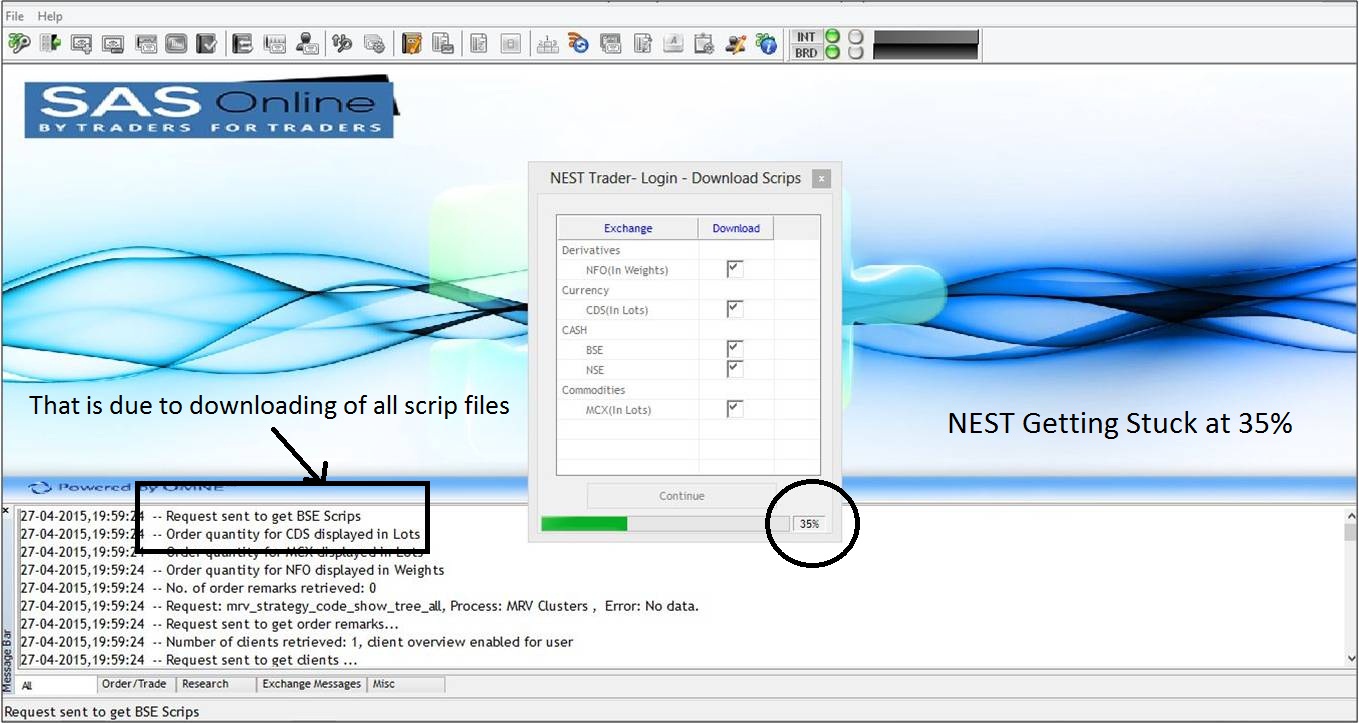Click the dark panel with list lines icon
The width and height of the screenshot is (1359, 723).
242,44
